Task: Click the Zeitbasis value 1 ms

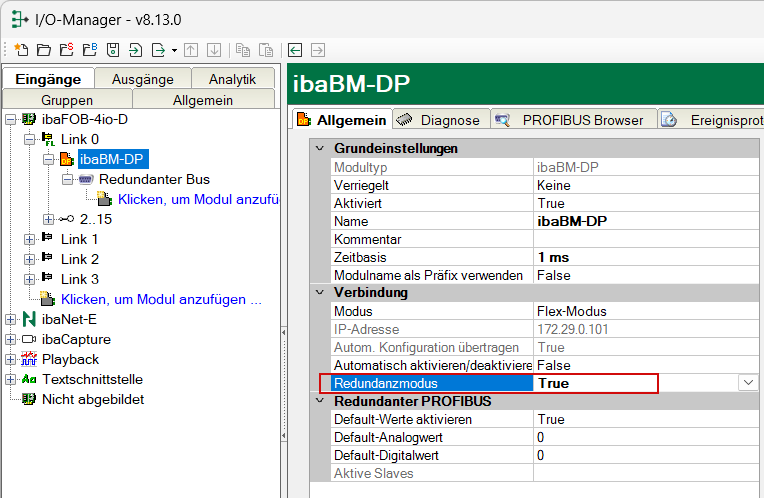Action: tap(646, 257)
